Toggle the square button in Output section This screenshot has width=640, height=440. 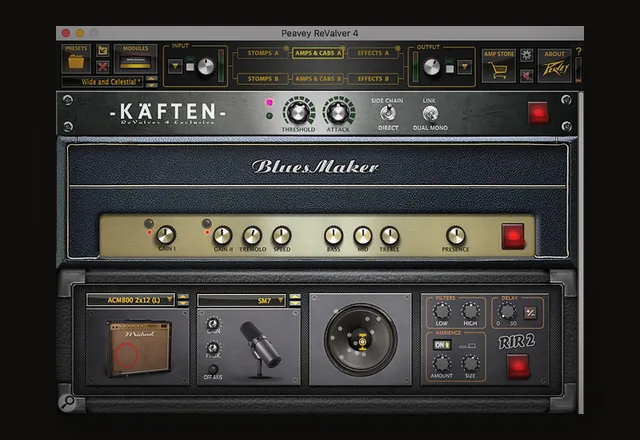(449, 68)
